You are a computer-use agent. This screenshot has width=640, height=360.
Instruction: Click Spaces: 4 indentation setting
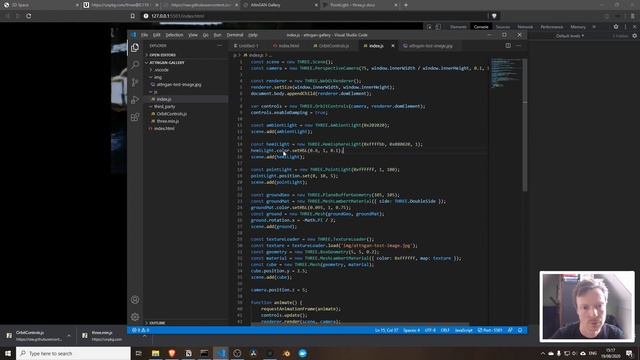[x=411, y=330]
